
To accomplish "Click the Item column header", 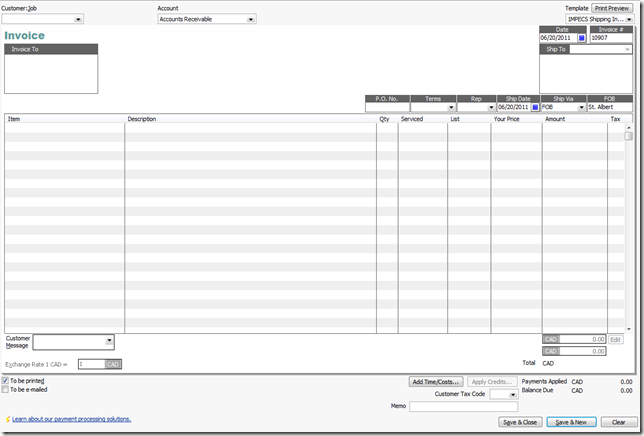I will [64, 119].
